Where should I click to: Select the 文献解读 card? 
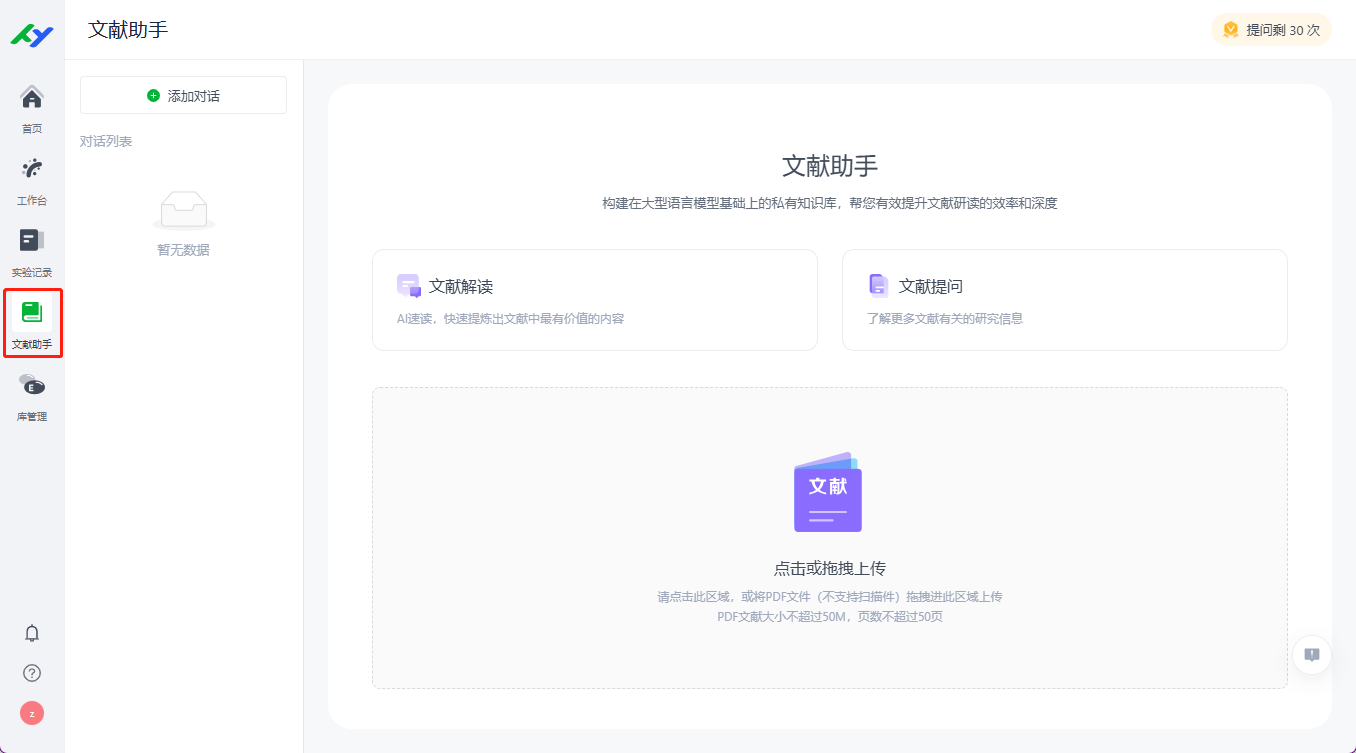594,300
